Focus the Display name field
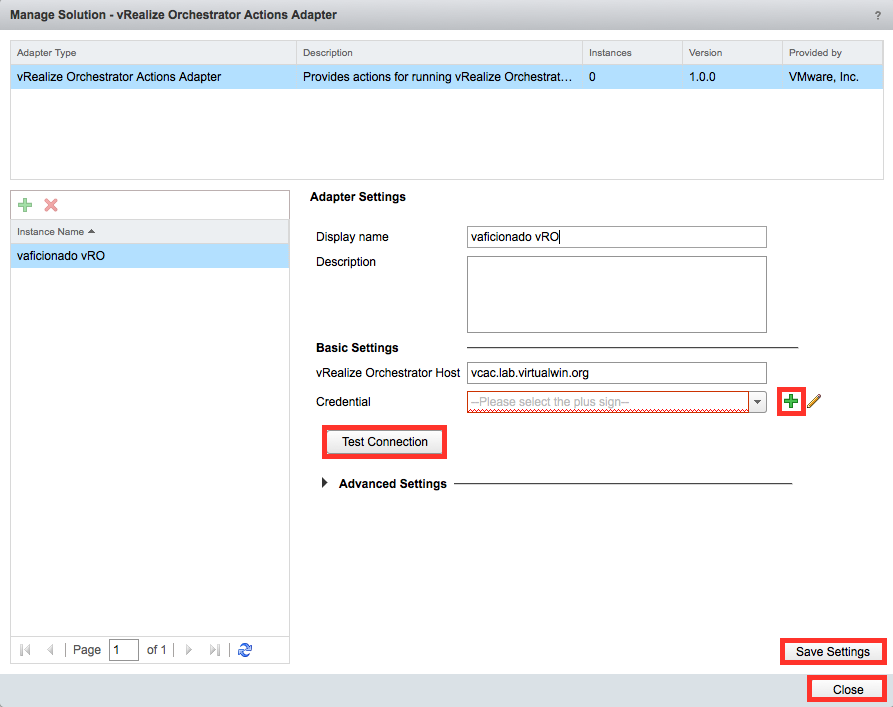Viewport: 893px width, 707px height. pyautogui.click(x=617, y=237)
